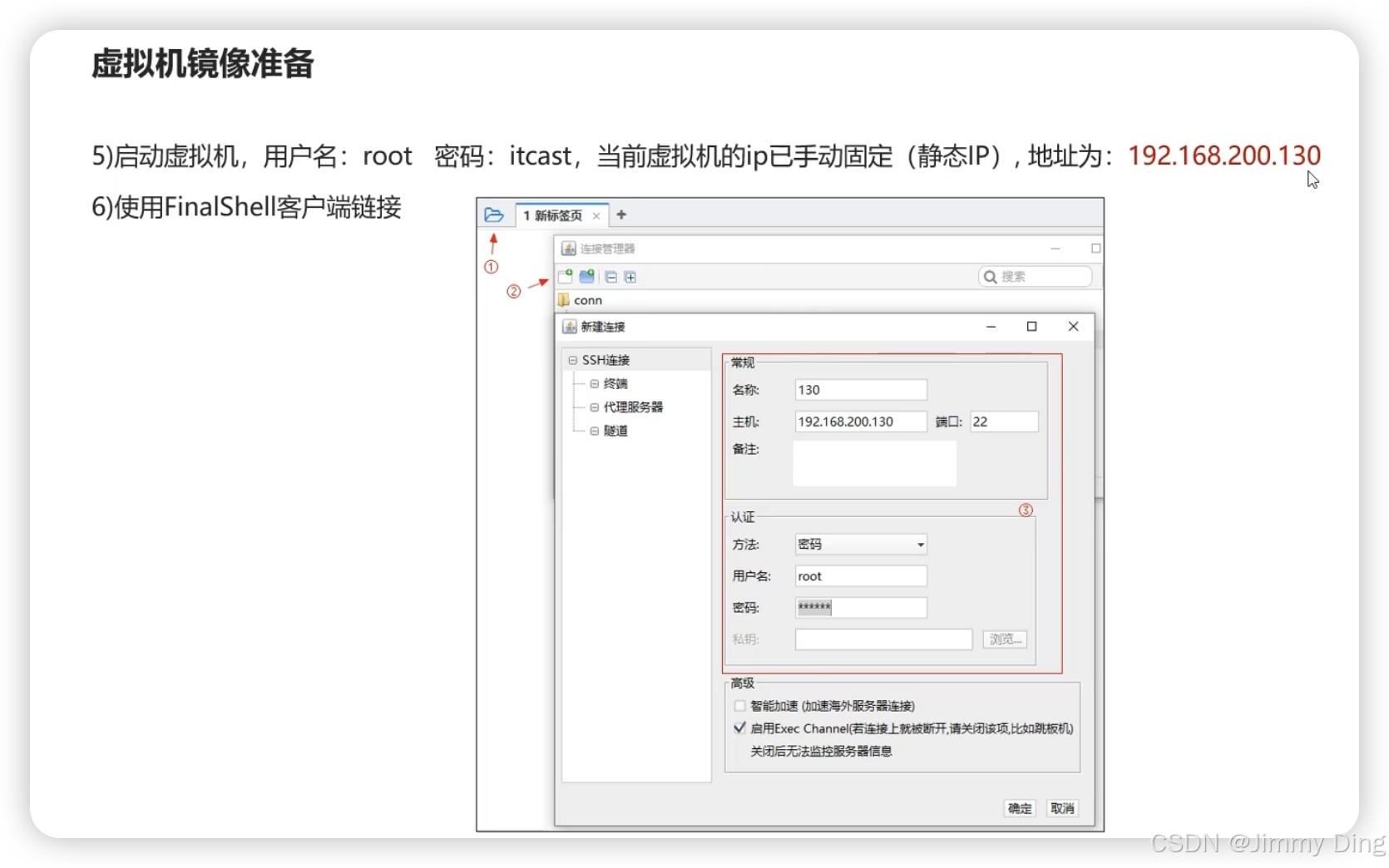Click the new connection icon in 连接管理器
The width and height of the screenshot is (1389, 868).
[566, 276]
